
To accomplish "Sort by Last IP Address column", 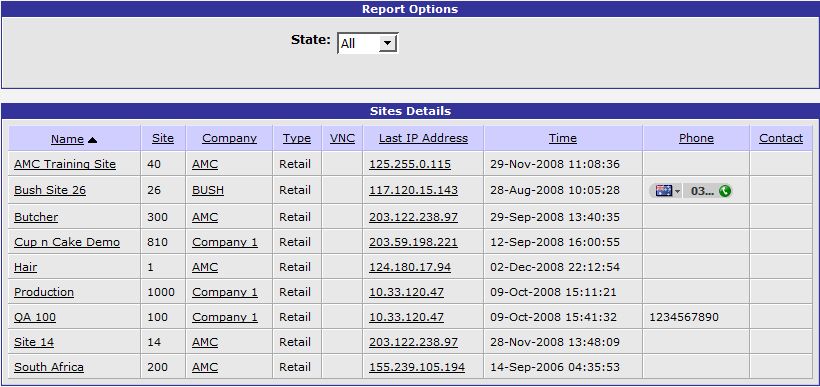I will click(x=423, y=139).
